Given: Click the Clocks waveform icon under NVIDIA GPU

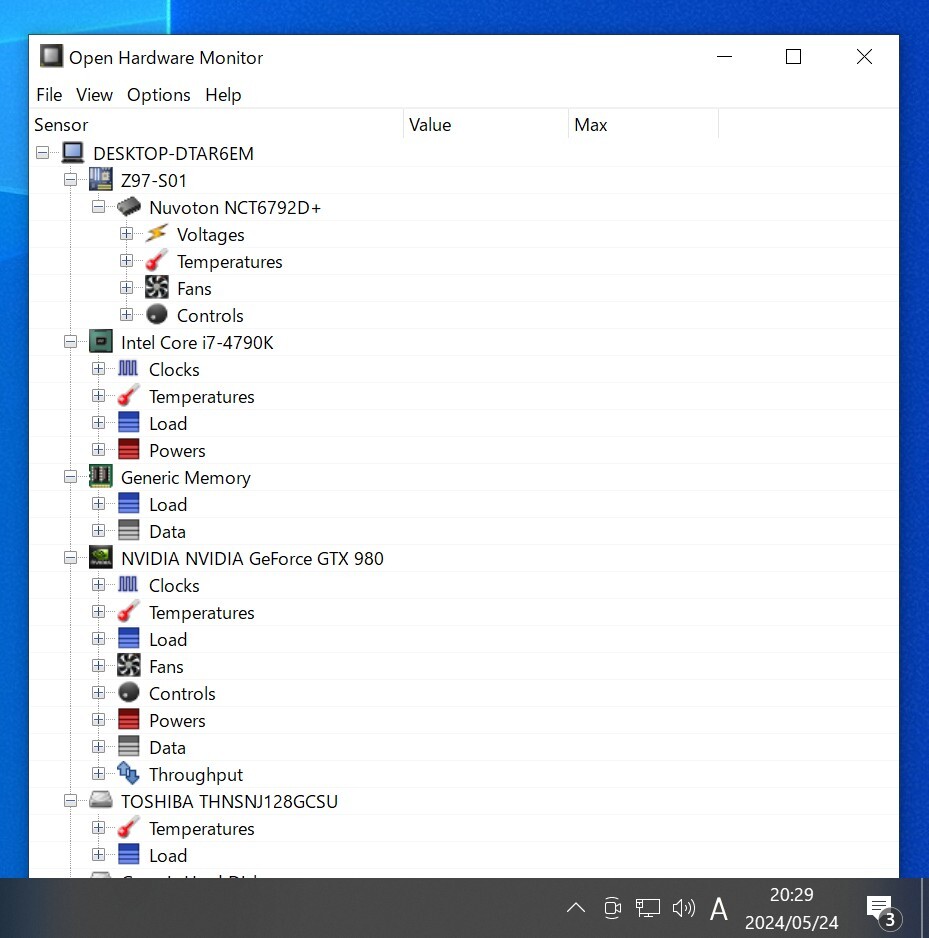Looking at the screenshot, I should [x=128, y=584].
